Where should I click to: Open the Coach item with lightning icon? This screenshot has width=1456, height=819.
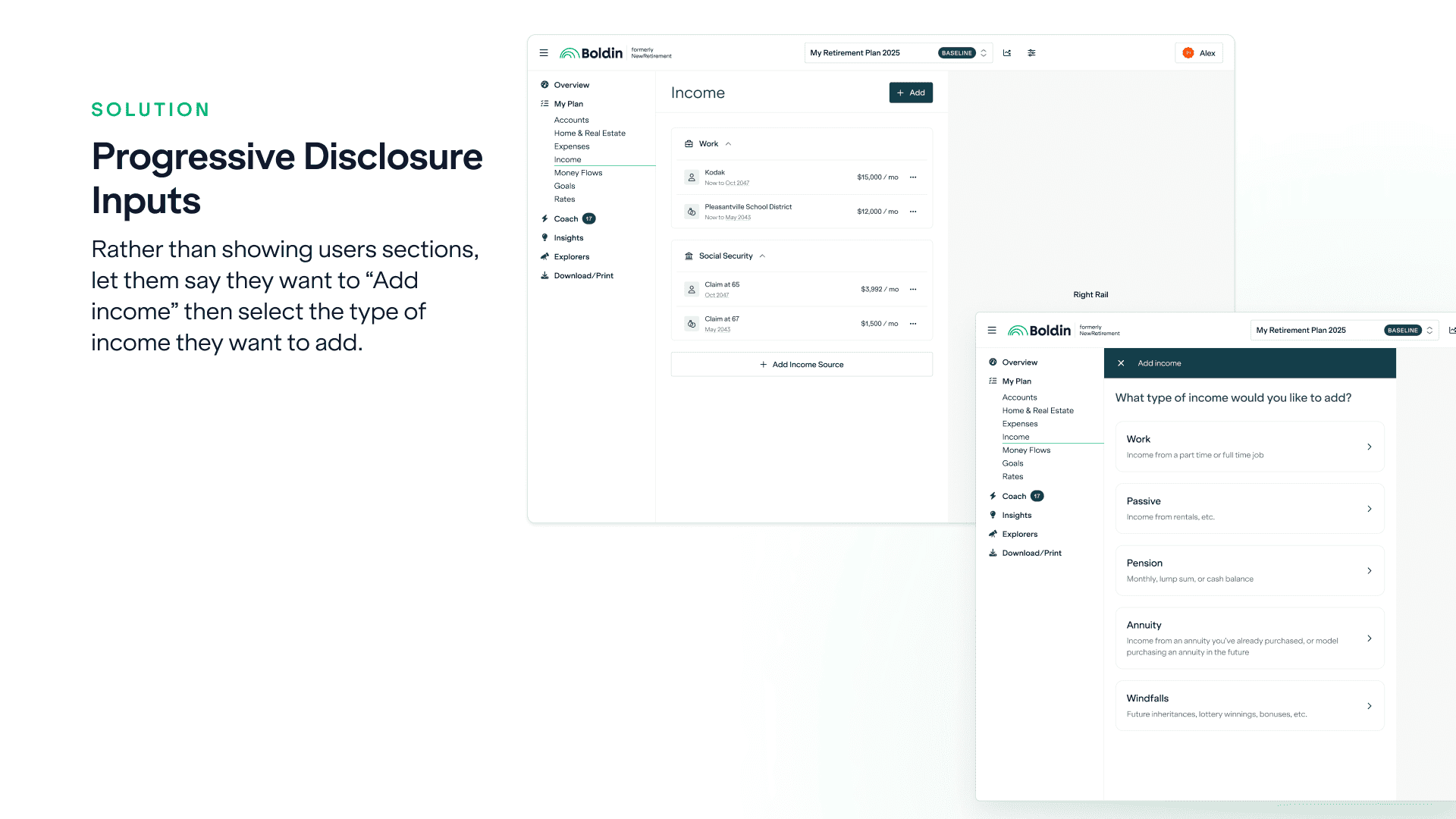566,219
